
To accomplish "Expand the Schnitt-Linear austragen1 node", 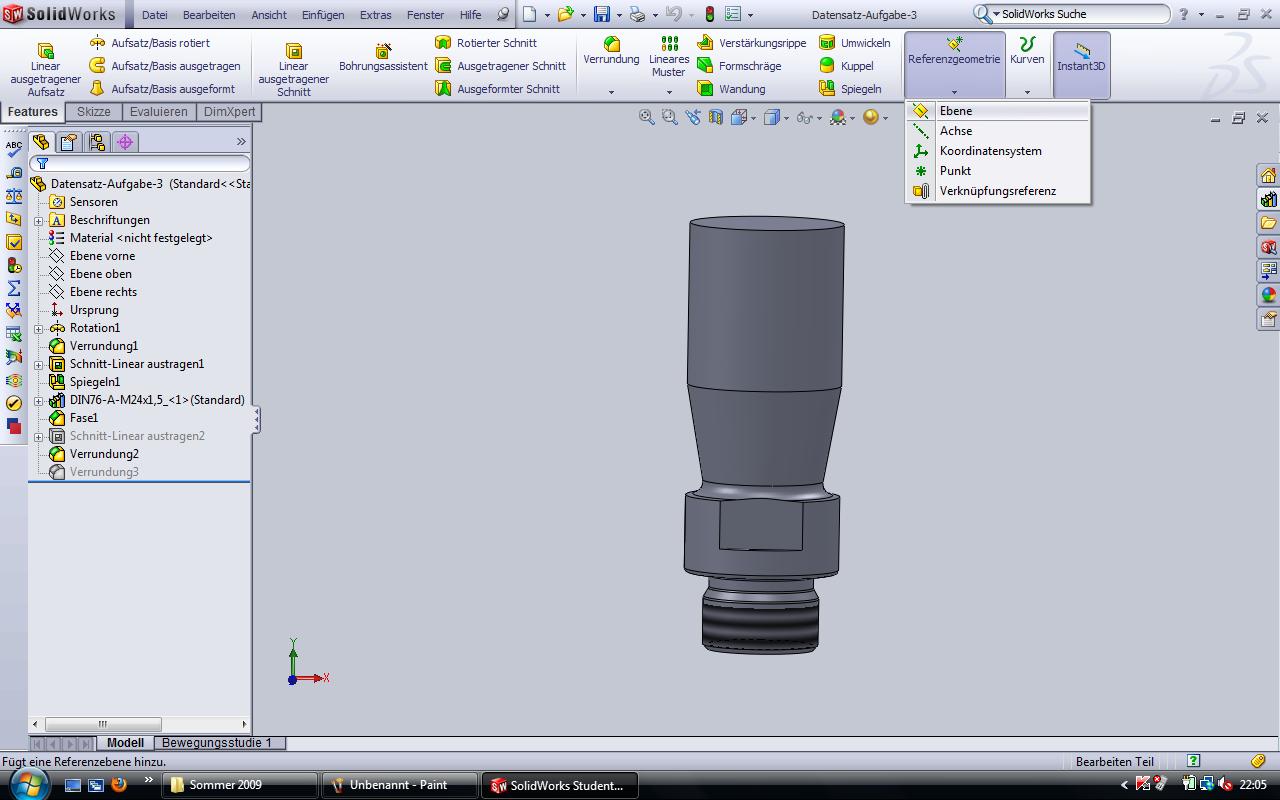I will pyautogui.click(x=39, y=365).
